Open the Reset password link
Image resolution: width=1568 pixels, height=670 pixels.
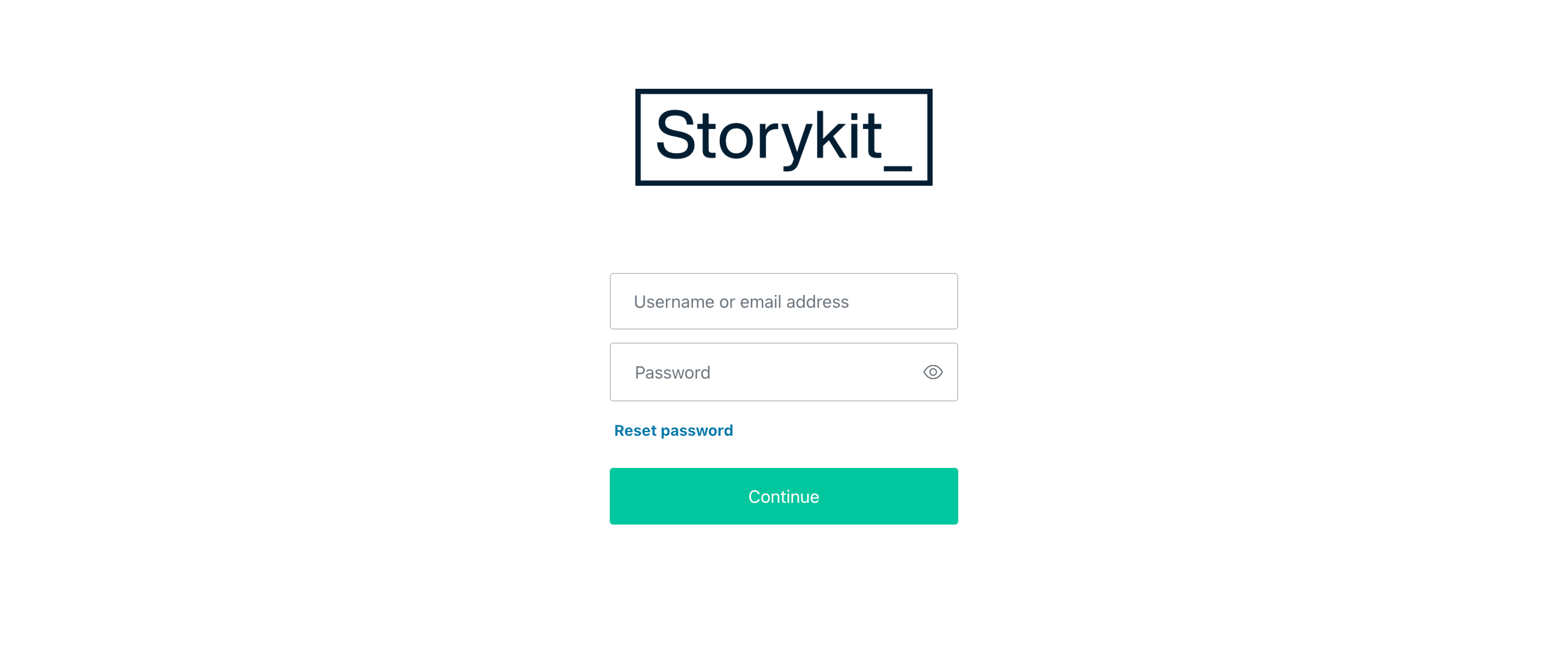click(x=673, y=430)
